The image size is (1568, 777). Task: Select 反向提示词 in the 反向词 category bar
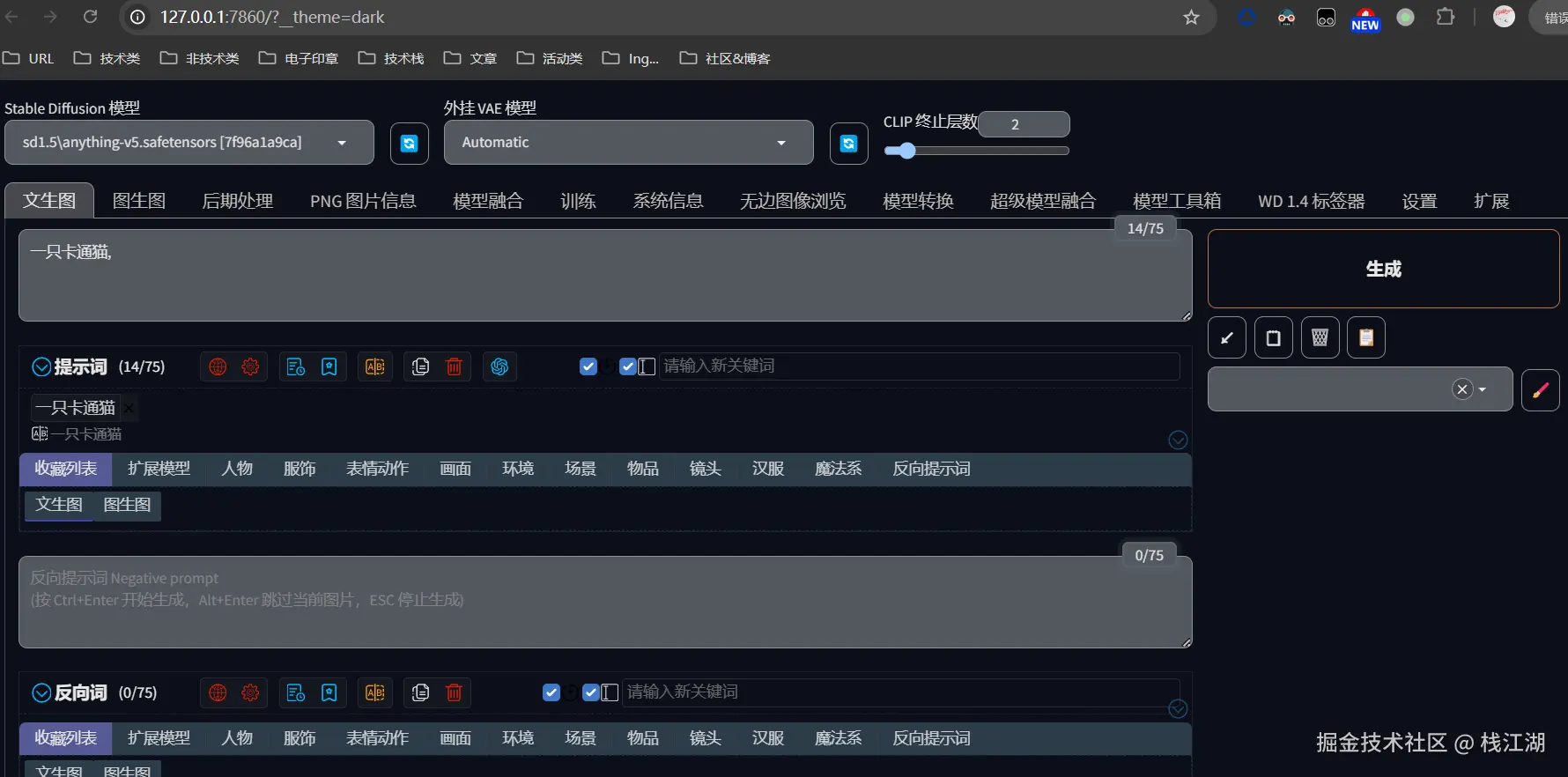931,738
